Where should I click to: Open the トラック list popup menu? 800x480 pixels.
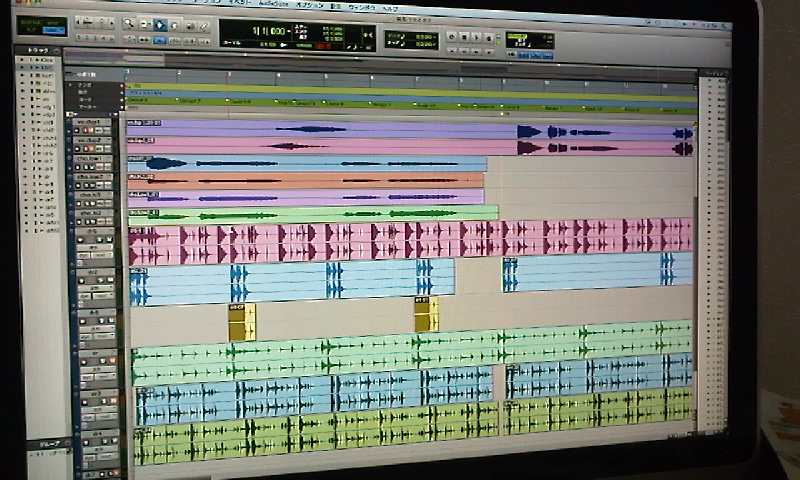(x=57, y=50)
